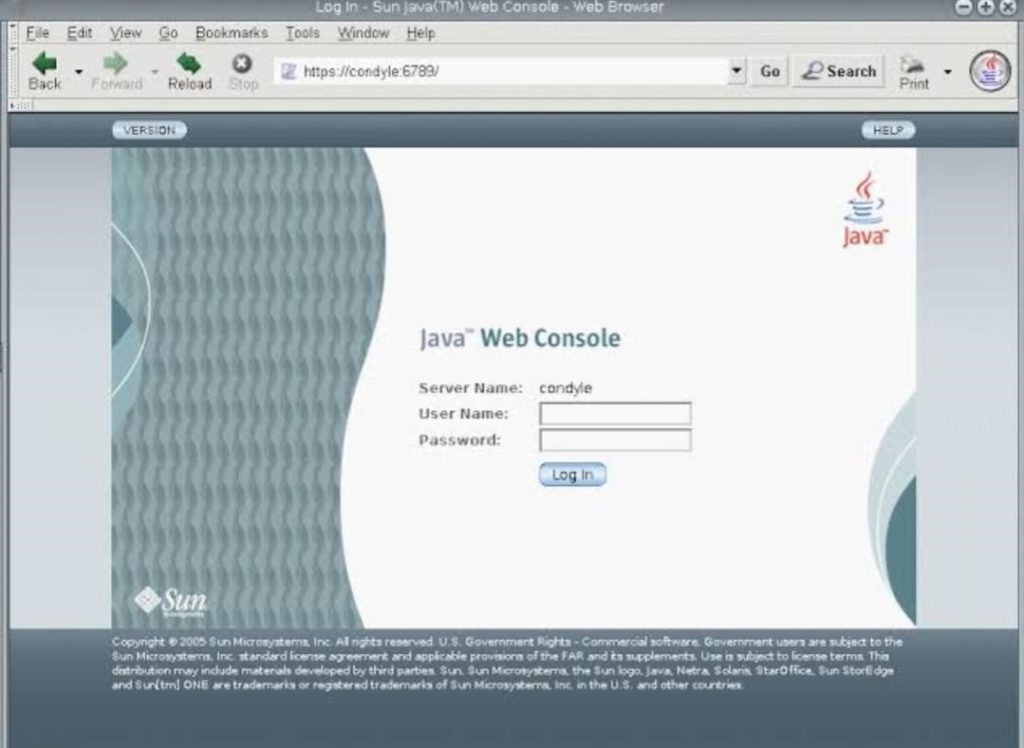Screen dimensions: 1024x748
Task: Click the Back navigation arrow icon
Action: [44, 65]
